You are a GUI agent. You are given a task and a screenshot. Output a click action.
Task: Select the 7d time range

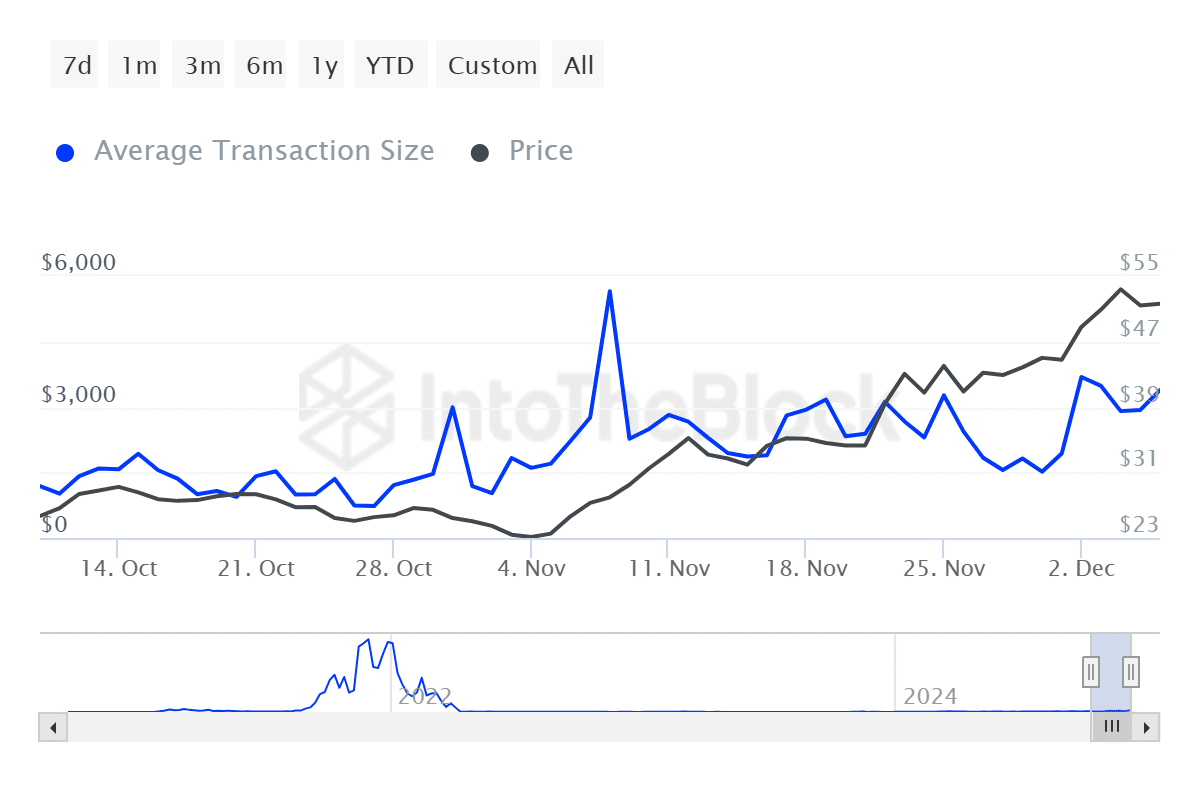coord(75,66)
